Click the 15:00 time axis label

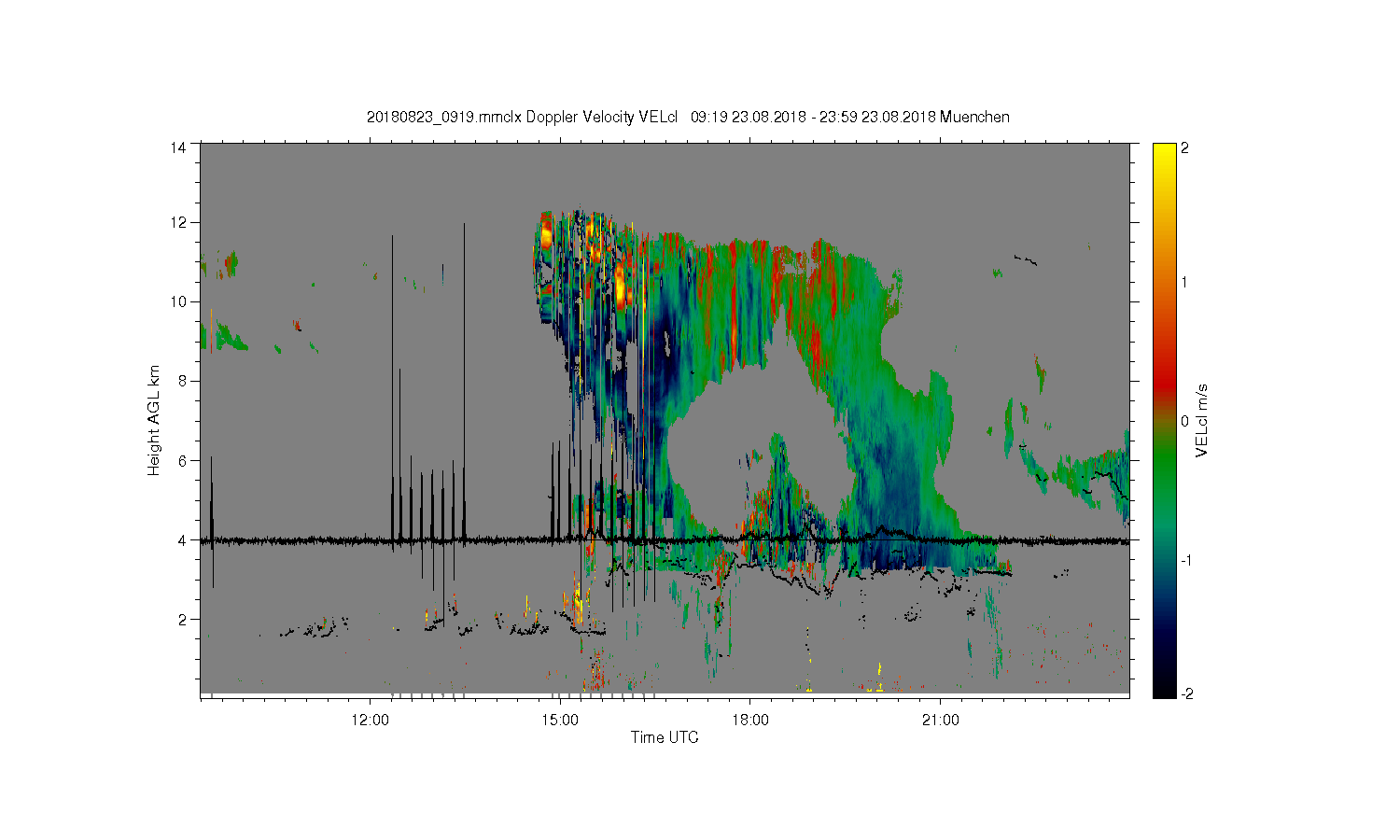(x=560, y=721)
